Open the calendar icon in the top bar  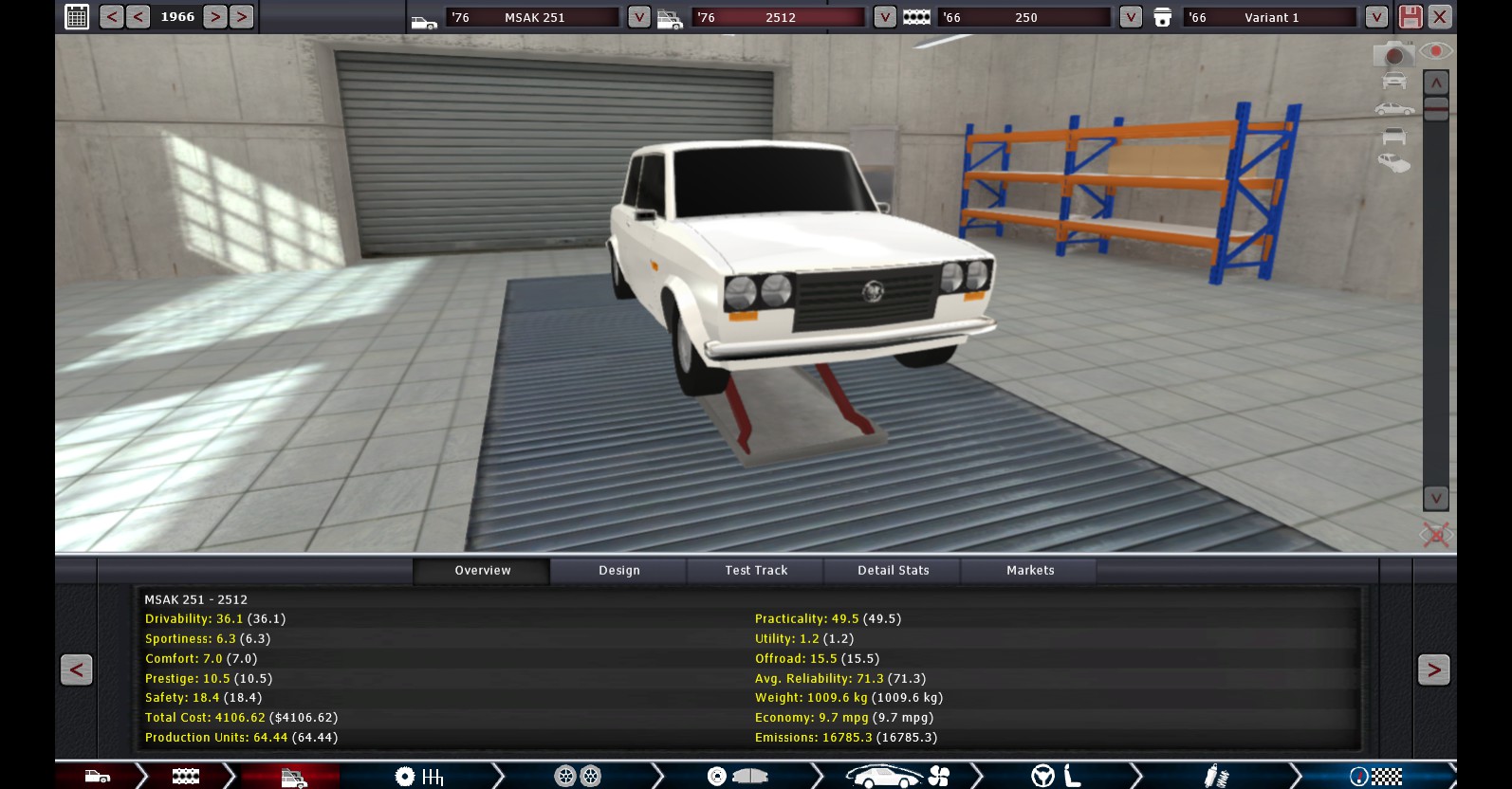[77, 16]
